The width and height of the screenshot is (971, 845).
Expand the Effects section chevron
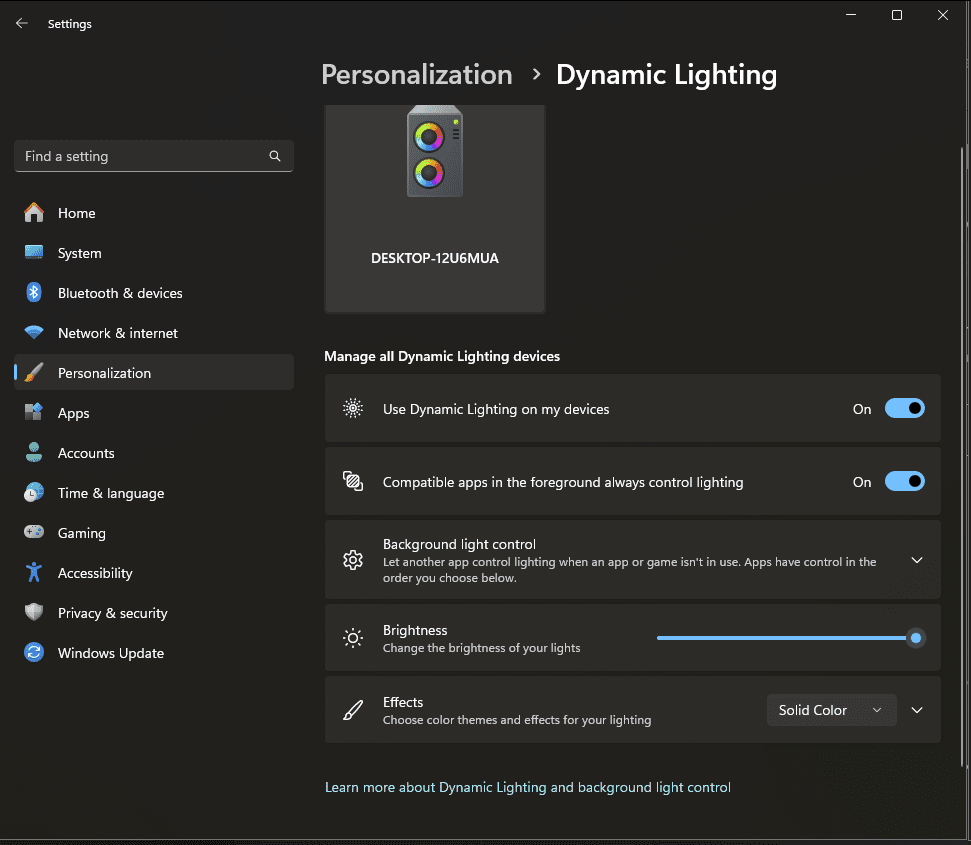pos(916,710)
